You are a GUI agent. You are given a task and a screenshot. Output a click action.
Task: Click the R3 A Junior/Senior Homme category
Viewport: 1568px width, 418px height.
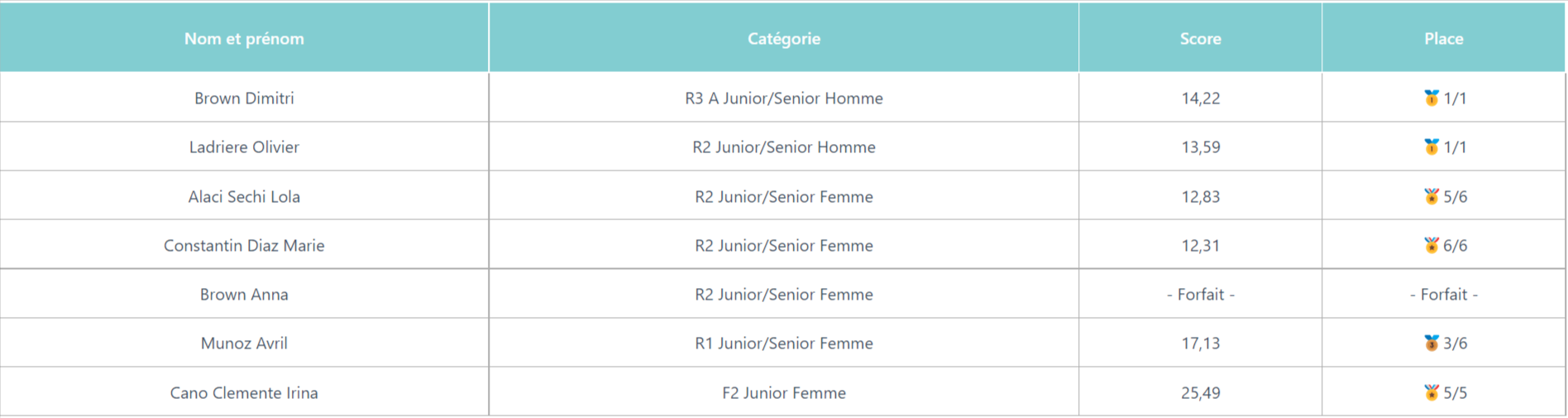click(x=784, y=98)
